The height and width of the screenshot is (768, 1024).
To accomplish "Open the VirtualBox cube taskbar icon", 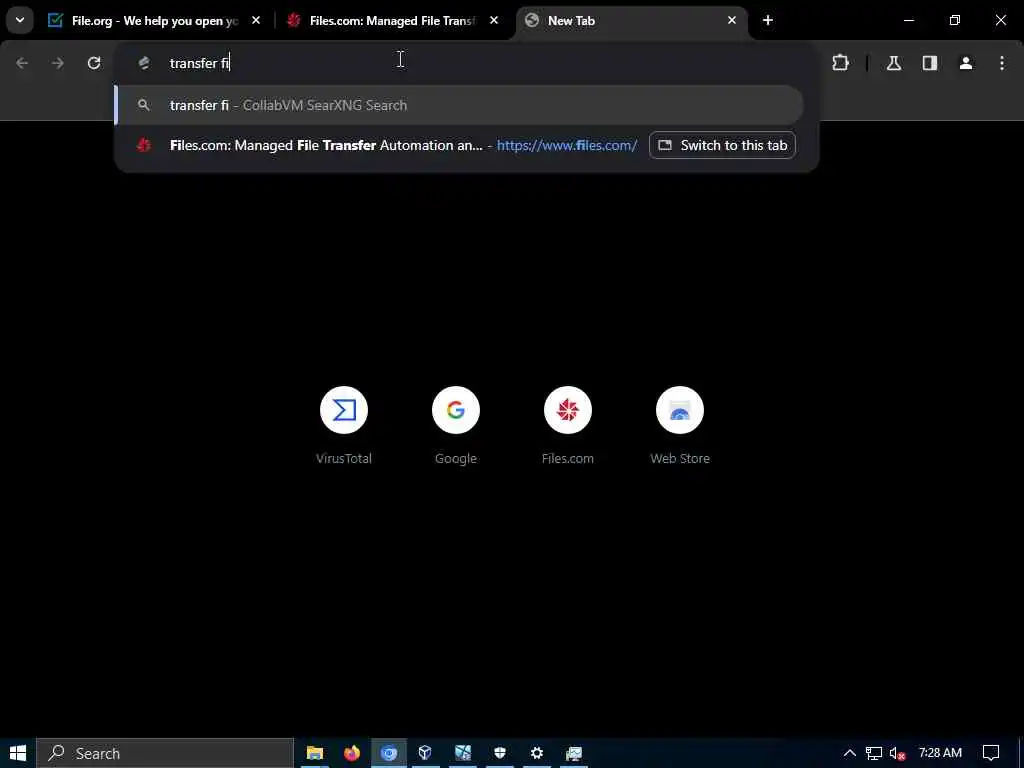I will tap(425, 753).
